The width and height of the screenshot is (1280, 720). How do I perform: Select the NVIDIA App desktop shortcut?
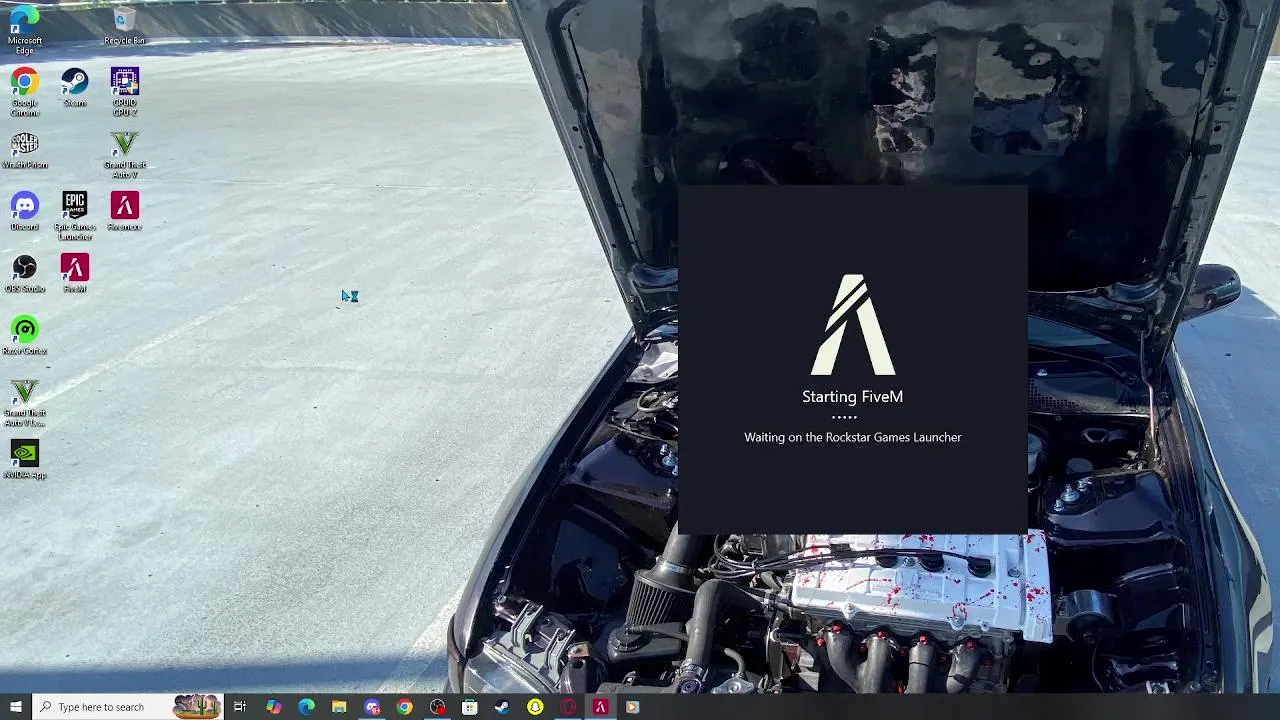[24, 459]
